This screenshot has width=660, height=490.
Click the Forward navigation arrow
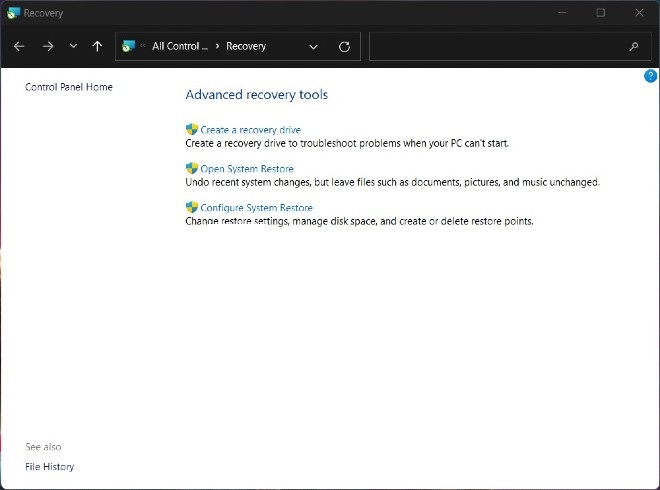pos(48,46)
